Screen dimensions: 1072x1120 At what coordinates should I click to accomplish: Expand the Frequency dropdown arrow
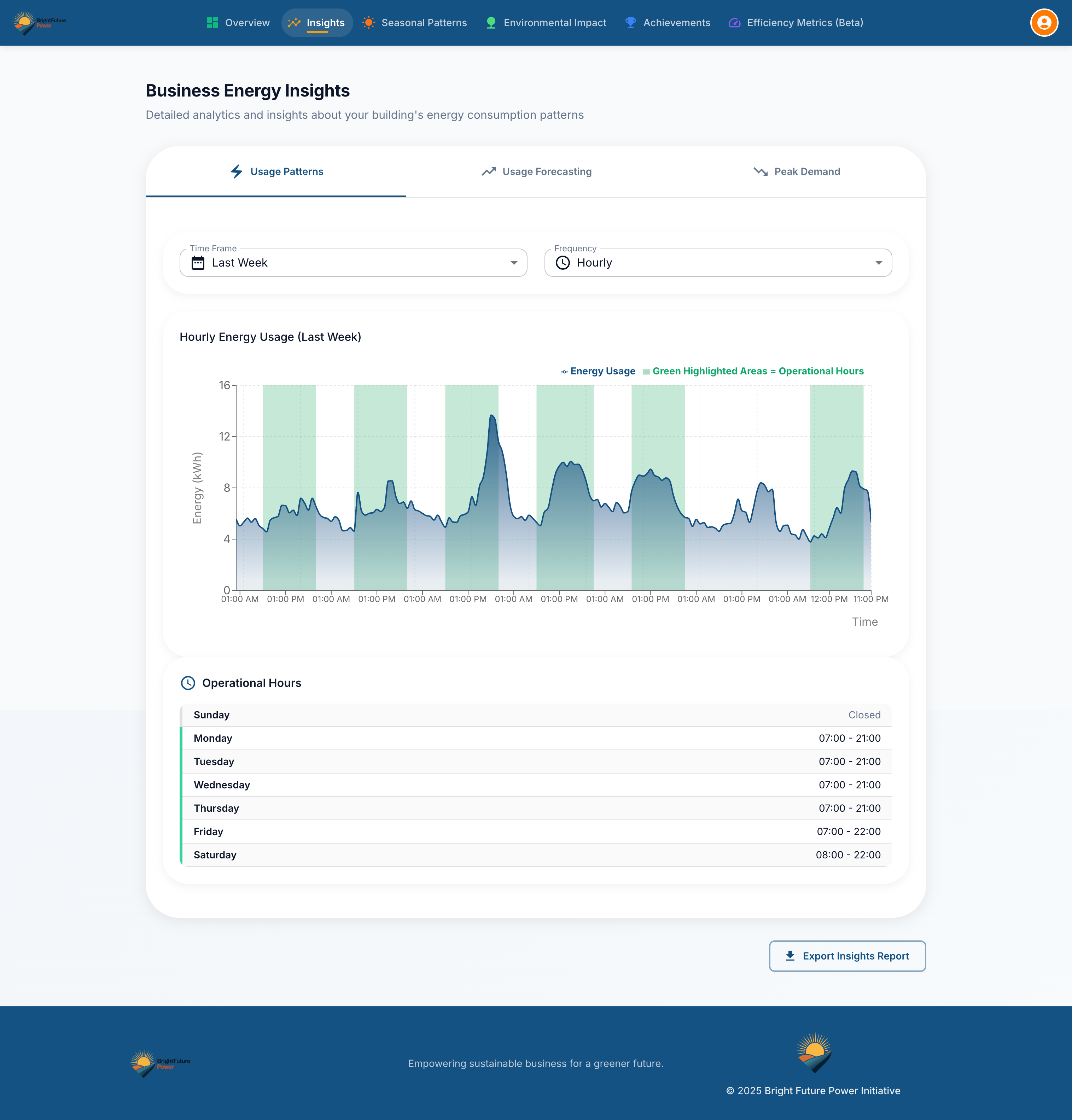(878, 263)
